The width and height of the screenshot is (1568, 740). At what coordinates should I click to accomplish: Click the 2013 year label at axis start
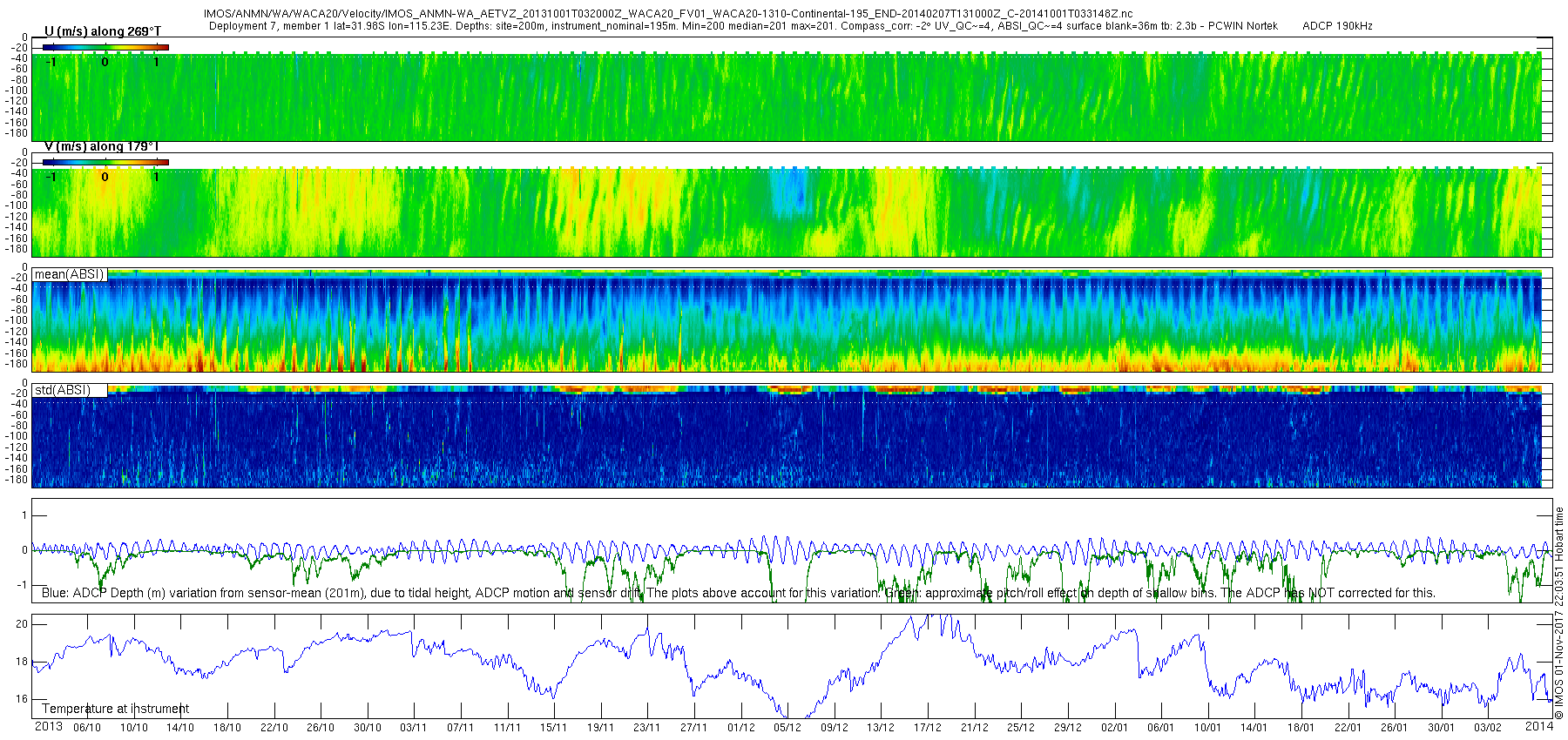click(x=48, y=727)
